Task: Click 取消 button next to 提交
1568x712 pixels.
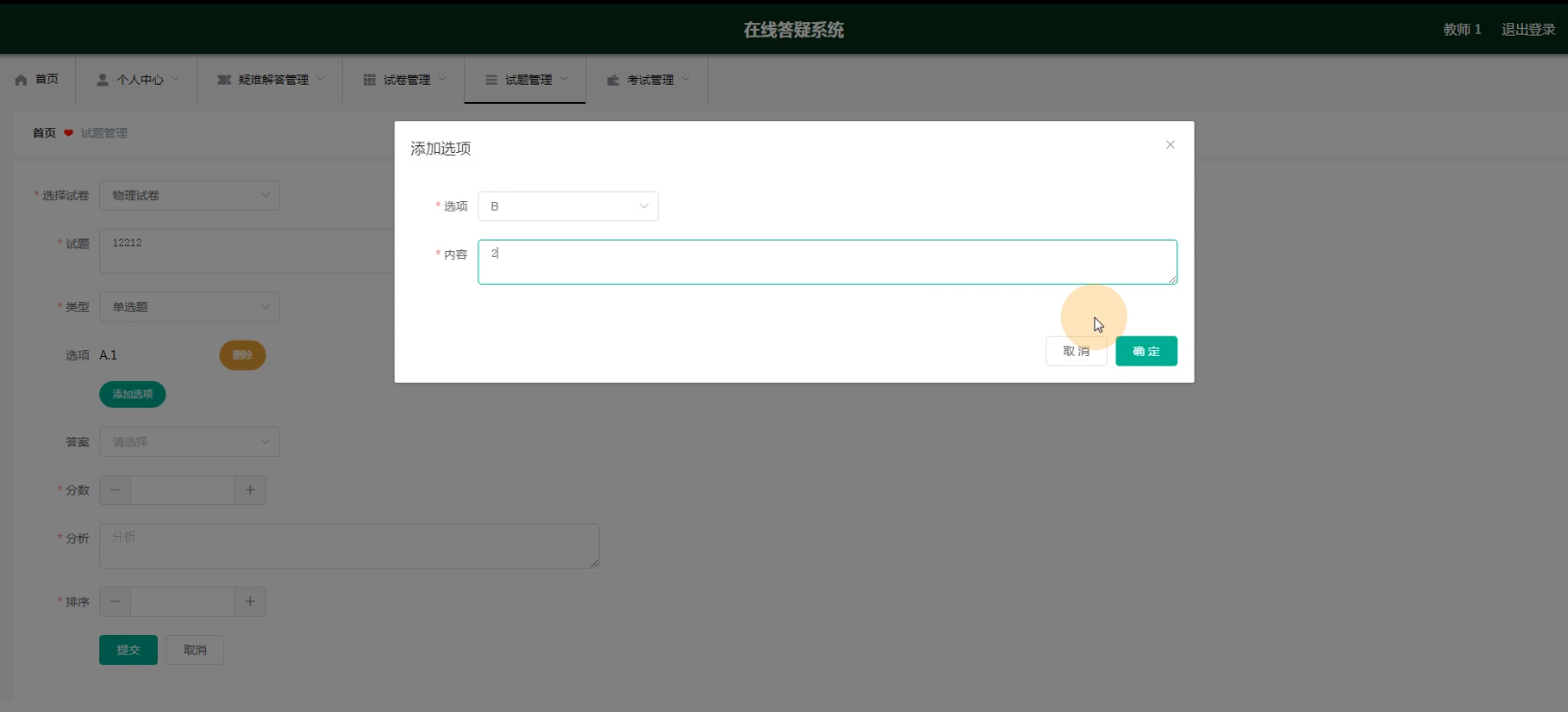Action: [x=195, y=650]
